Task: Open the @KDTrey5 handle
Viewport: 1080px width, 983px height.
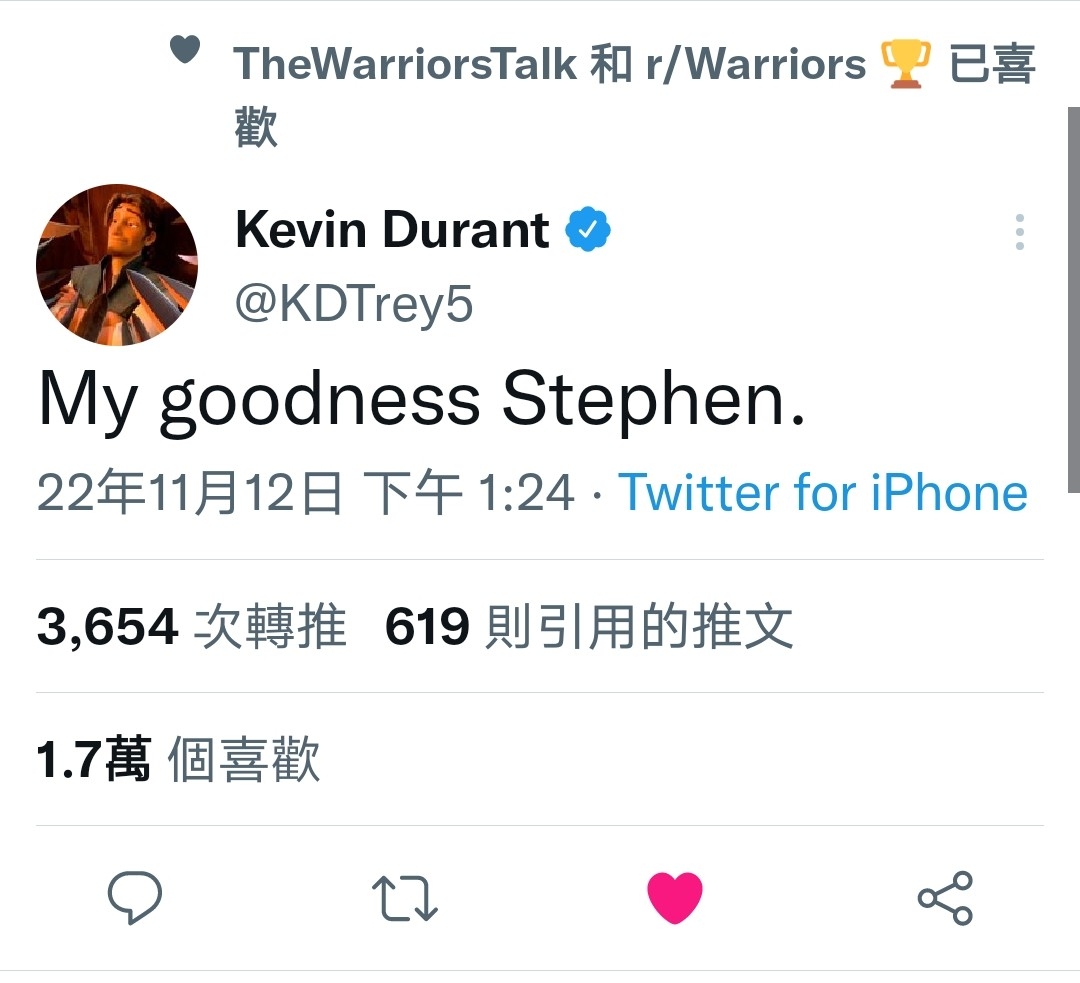Action: [354, 303]
